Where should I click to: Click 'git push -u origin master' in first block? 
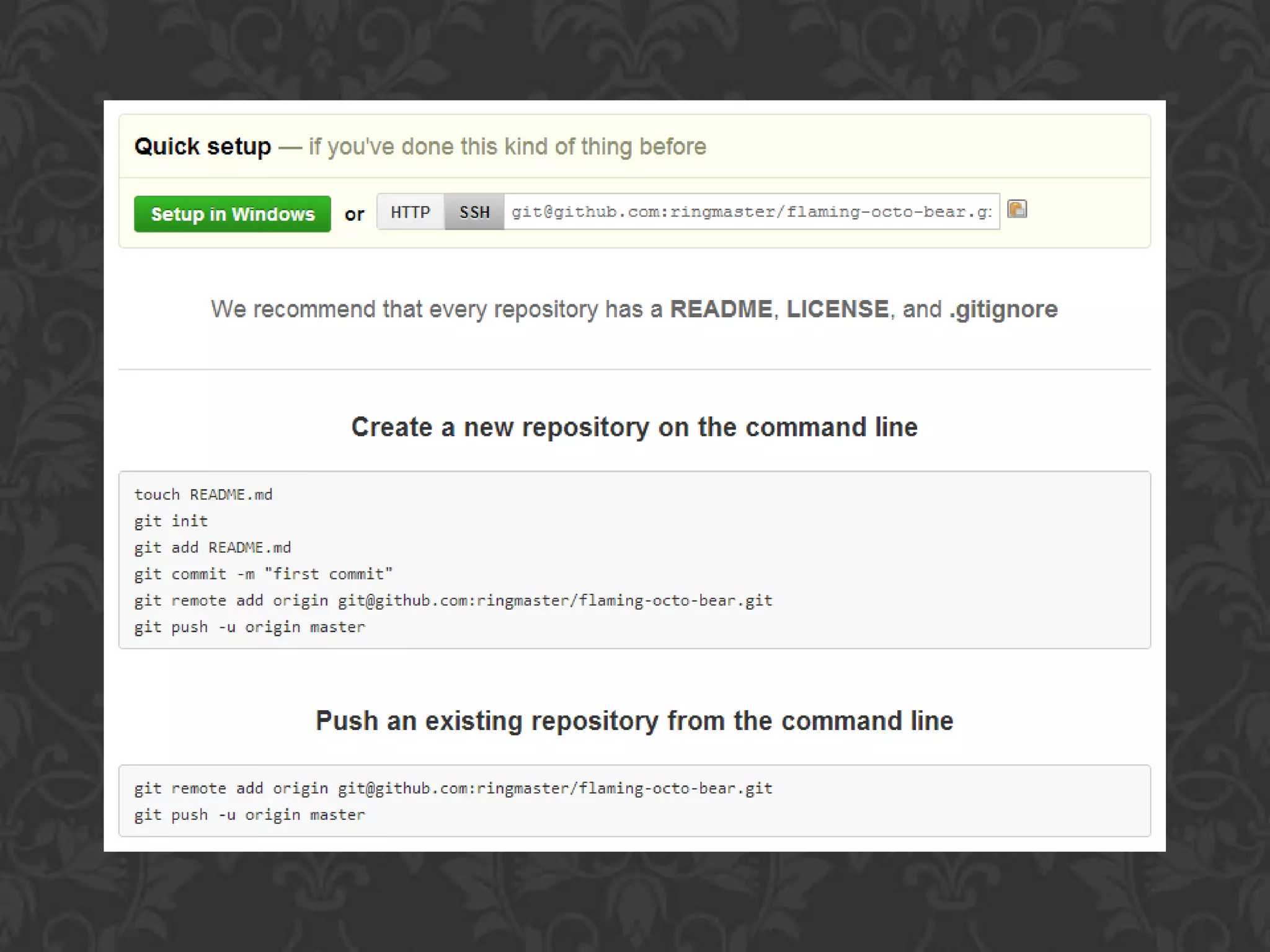(x=250, y=627)
